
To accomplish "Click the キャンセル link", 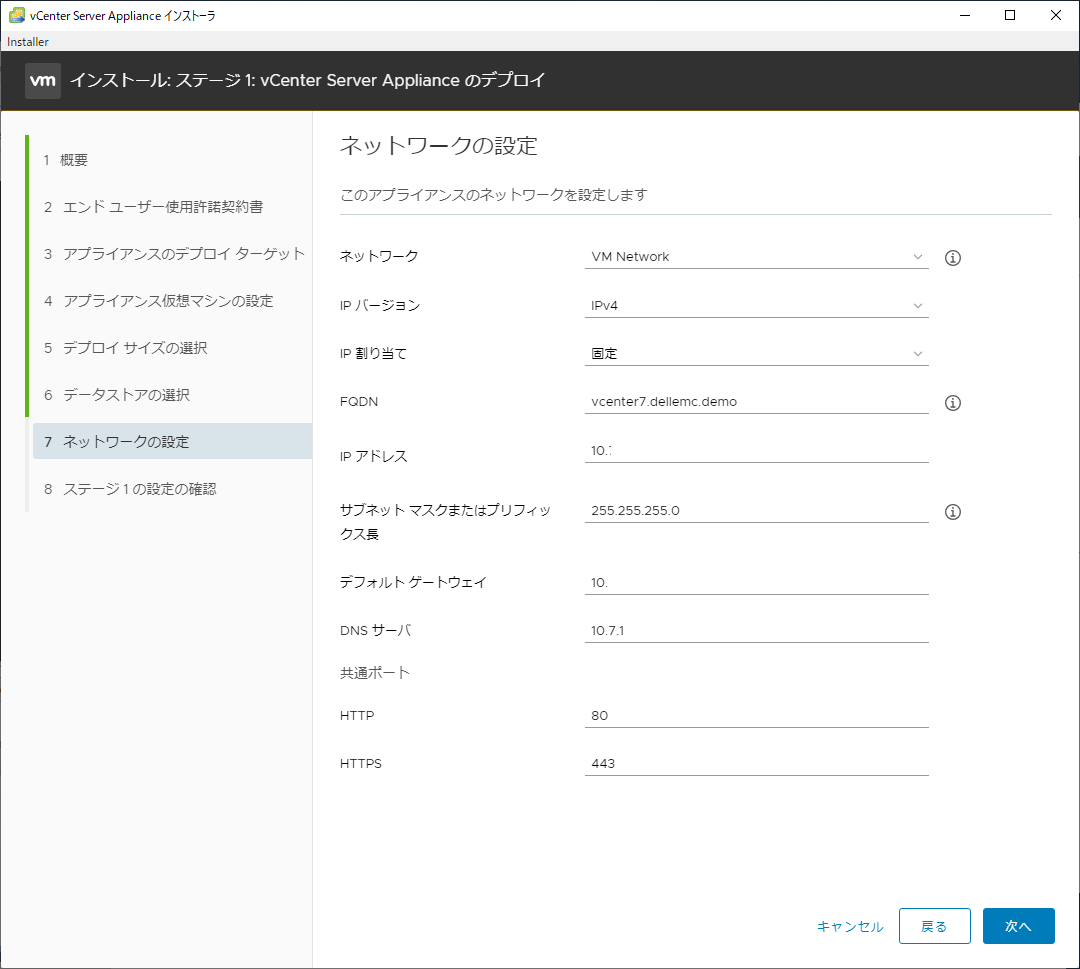I will 850,926.
